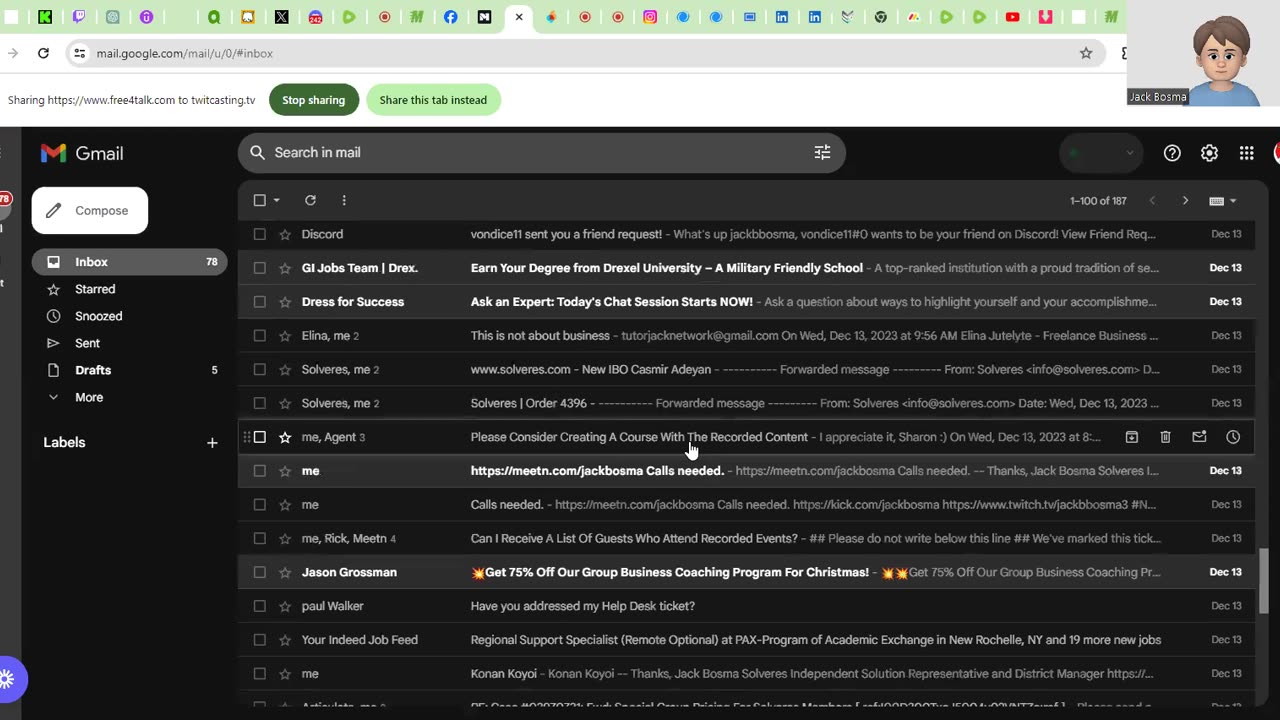Click the pencil icon on Compose
The width and height of the screenshot is (1280, 720).
pyautogui.click(x=54, y=210)
